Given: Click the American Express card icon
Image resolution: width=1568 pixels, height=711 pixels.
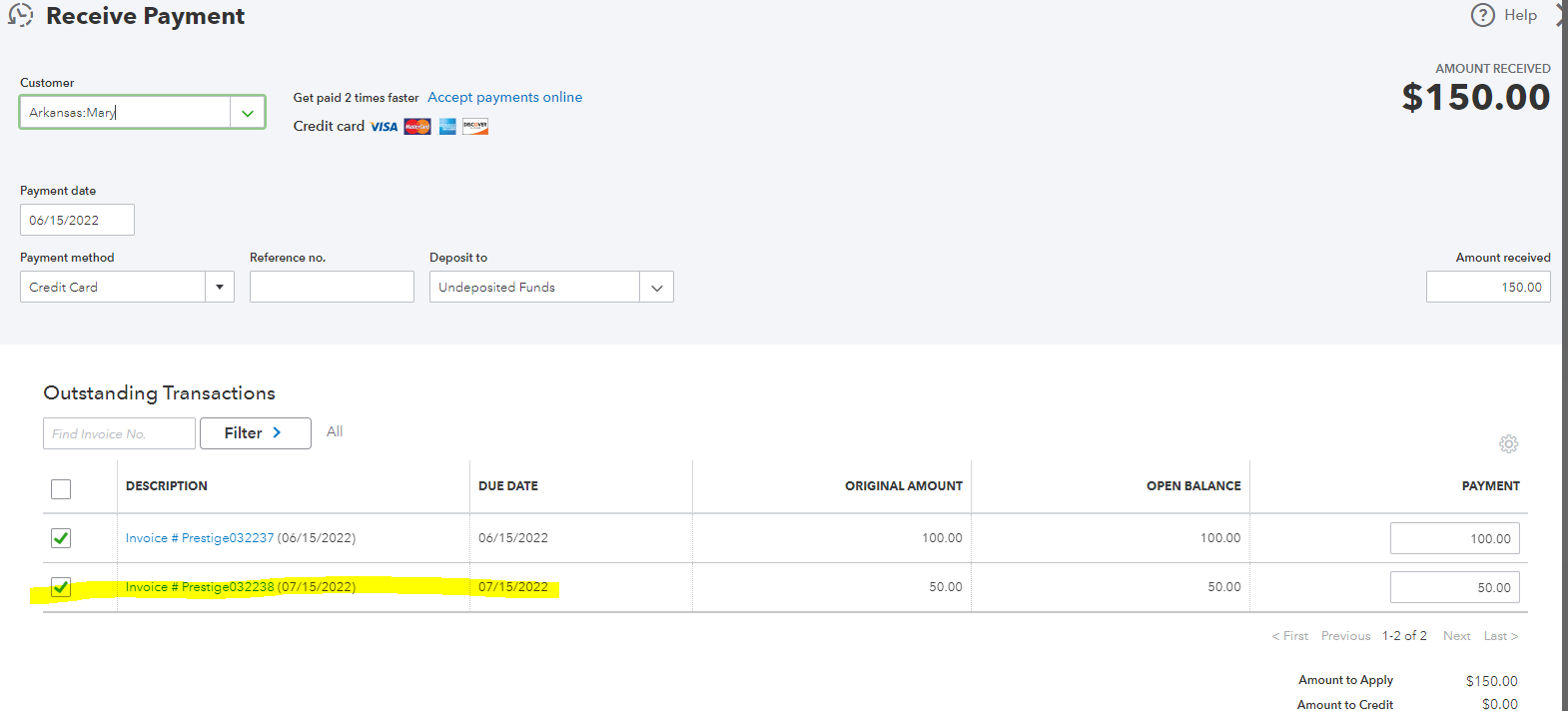Looking at the screenshot, I should 447,127.
